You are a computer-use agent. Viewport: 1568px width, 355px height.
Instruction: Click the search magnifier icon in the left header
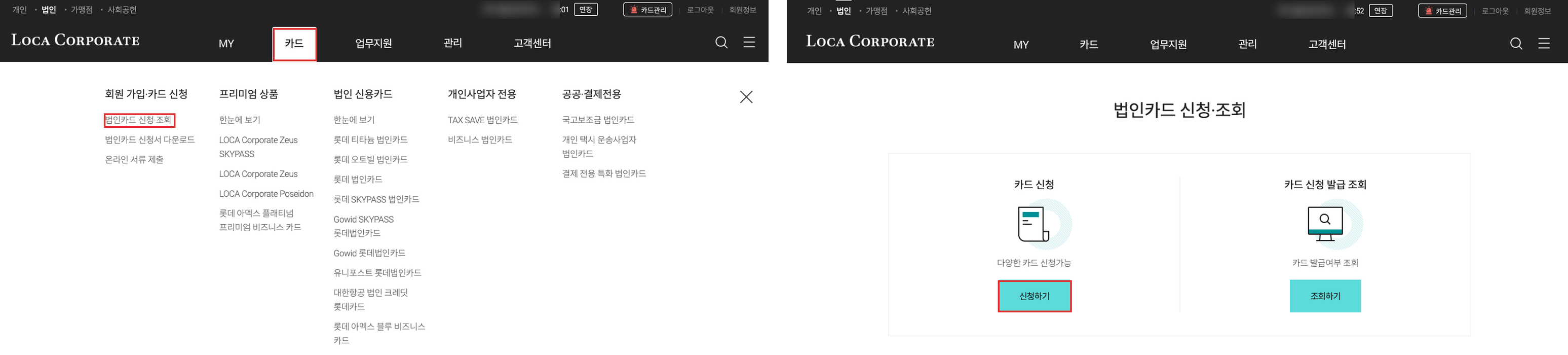(x=721, y=42)
